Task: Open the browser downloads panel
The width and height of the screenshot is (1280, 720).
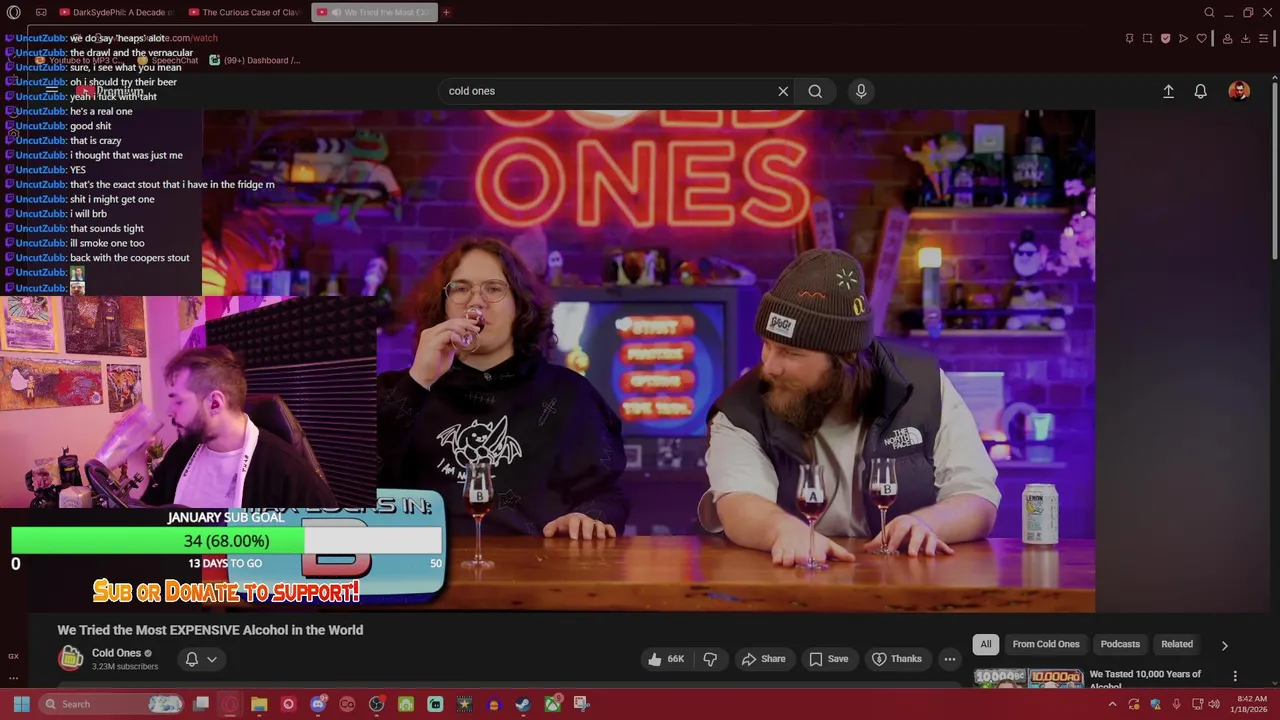Action: point(1245,38)
